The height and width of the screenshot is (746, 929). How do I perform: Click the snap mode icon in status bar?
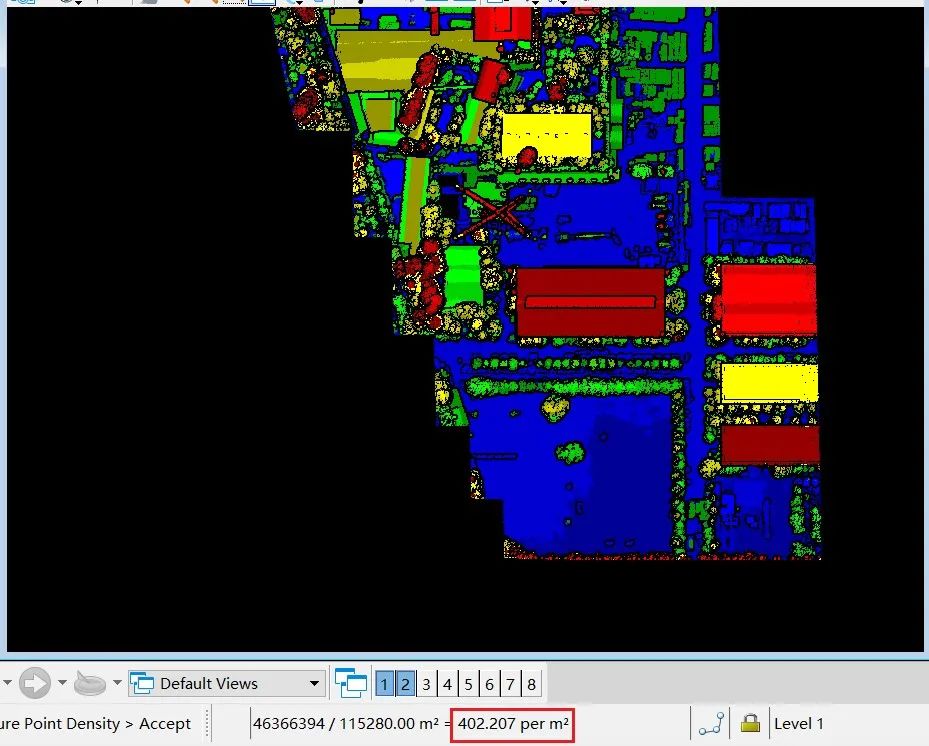pos(711,723)
